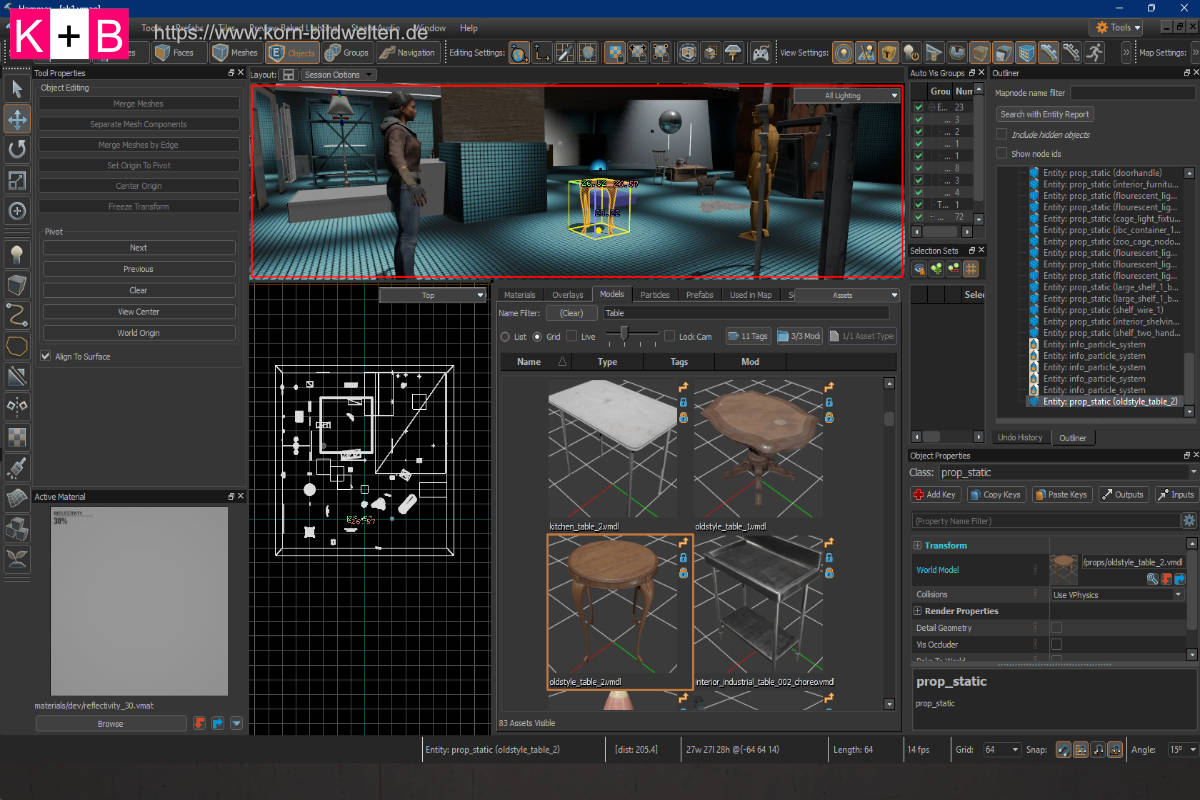Expand the Transform property group

point(917,546)
